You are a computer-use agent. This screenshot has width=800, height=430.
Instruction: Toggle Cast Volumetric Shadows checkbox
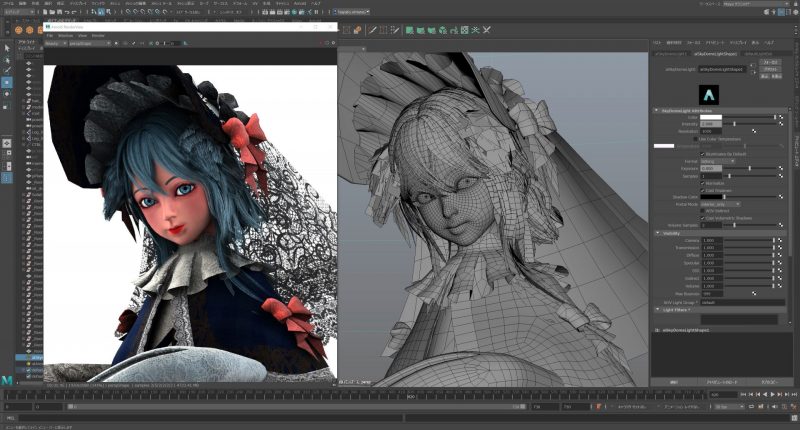tap(703, 218)
